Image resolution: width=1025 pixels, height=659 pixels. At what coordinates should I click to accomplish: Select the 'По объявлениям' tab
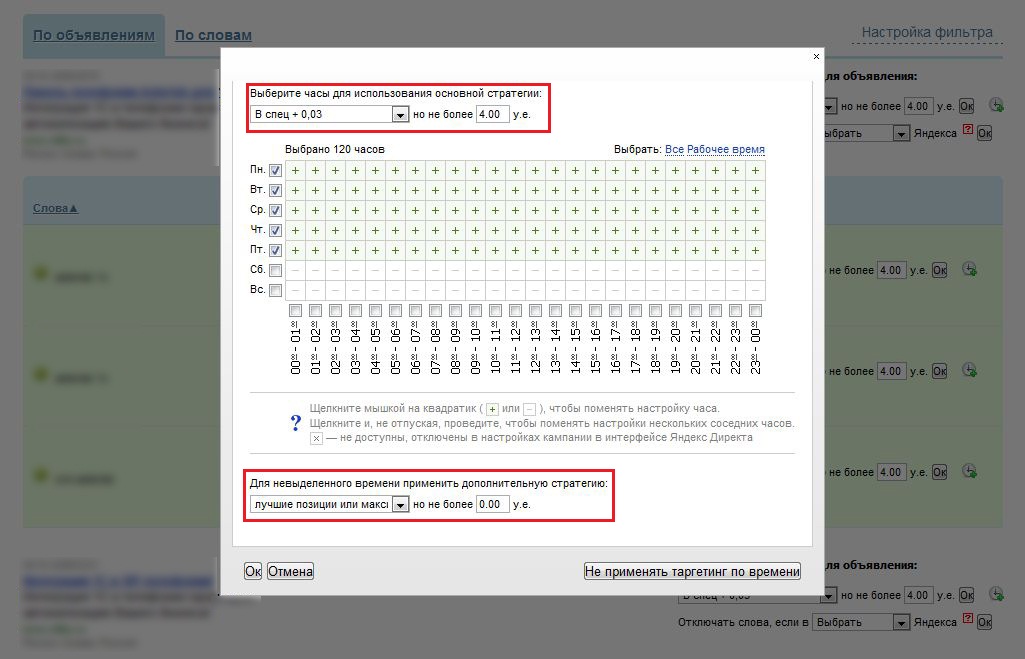(x=94, y=36)
